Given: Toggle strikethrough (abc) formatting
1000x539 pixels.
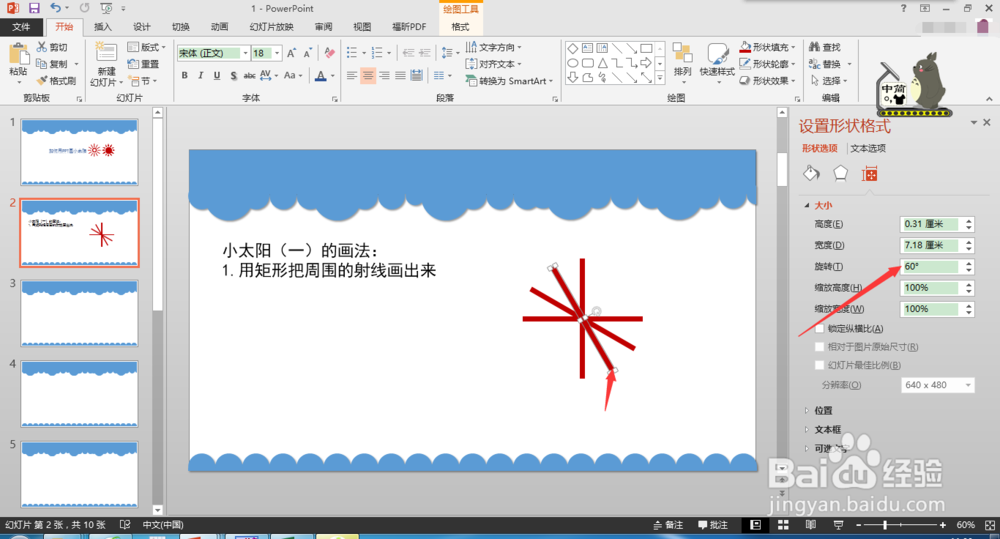Looking at the screenshot, I should [x=249, y=75].
